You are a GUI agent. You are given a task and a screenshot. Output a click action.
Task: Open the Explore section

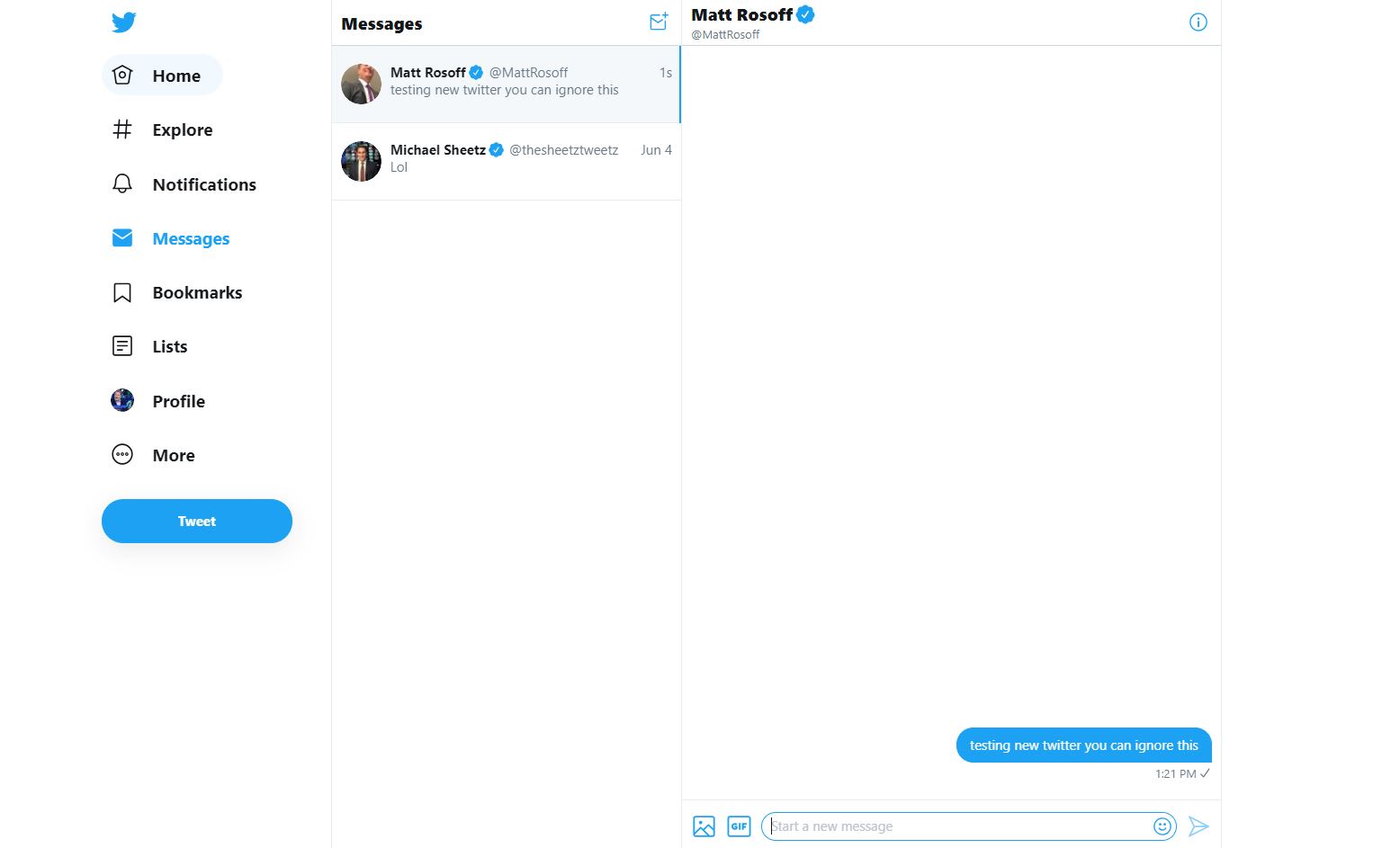pyautogui.click(x=182, y=129)
